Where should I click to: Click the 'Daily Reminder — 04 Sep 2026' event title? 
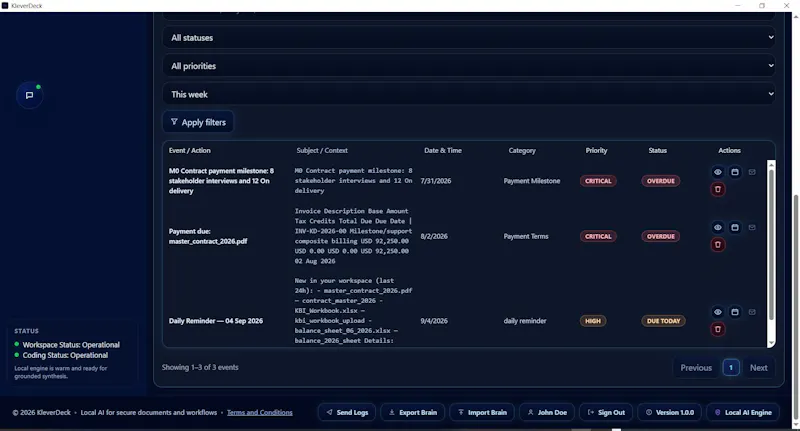pyautogui.click(x=216, y=321)
